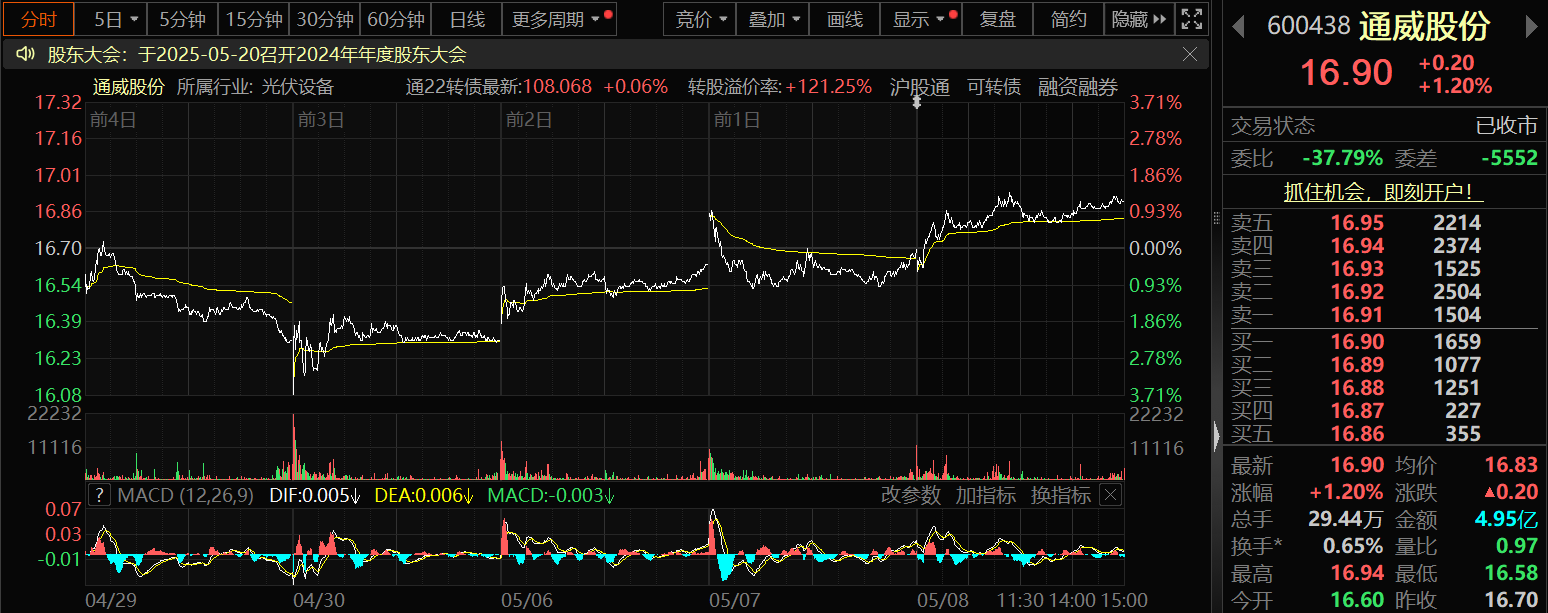Click the 委比 value -37.79%
The image size is (1548, 613).
[1342, 158]
